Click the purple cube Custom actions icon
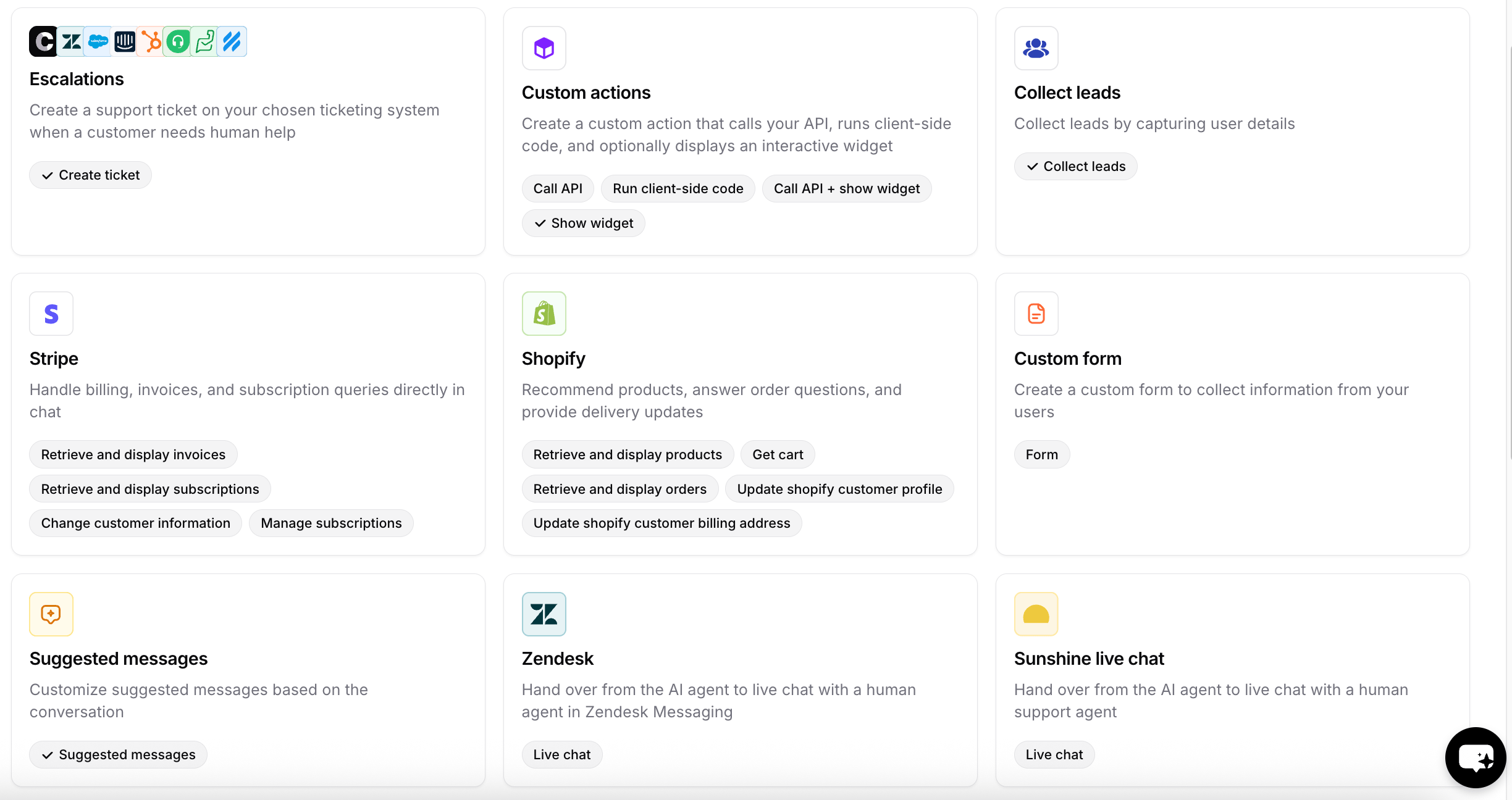The image size is (1512, 800). (544, 48)
